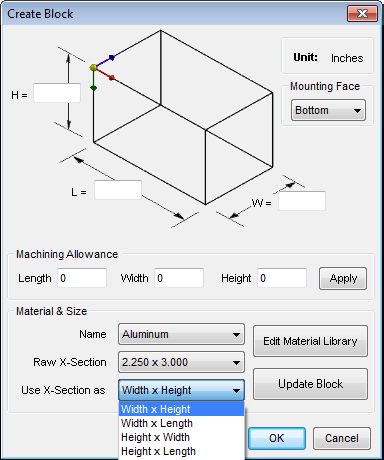
Task: Confirm with the OK button
Action: (277, 438)
